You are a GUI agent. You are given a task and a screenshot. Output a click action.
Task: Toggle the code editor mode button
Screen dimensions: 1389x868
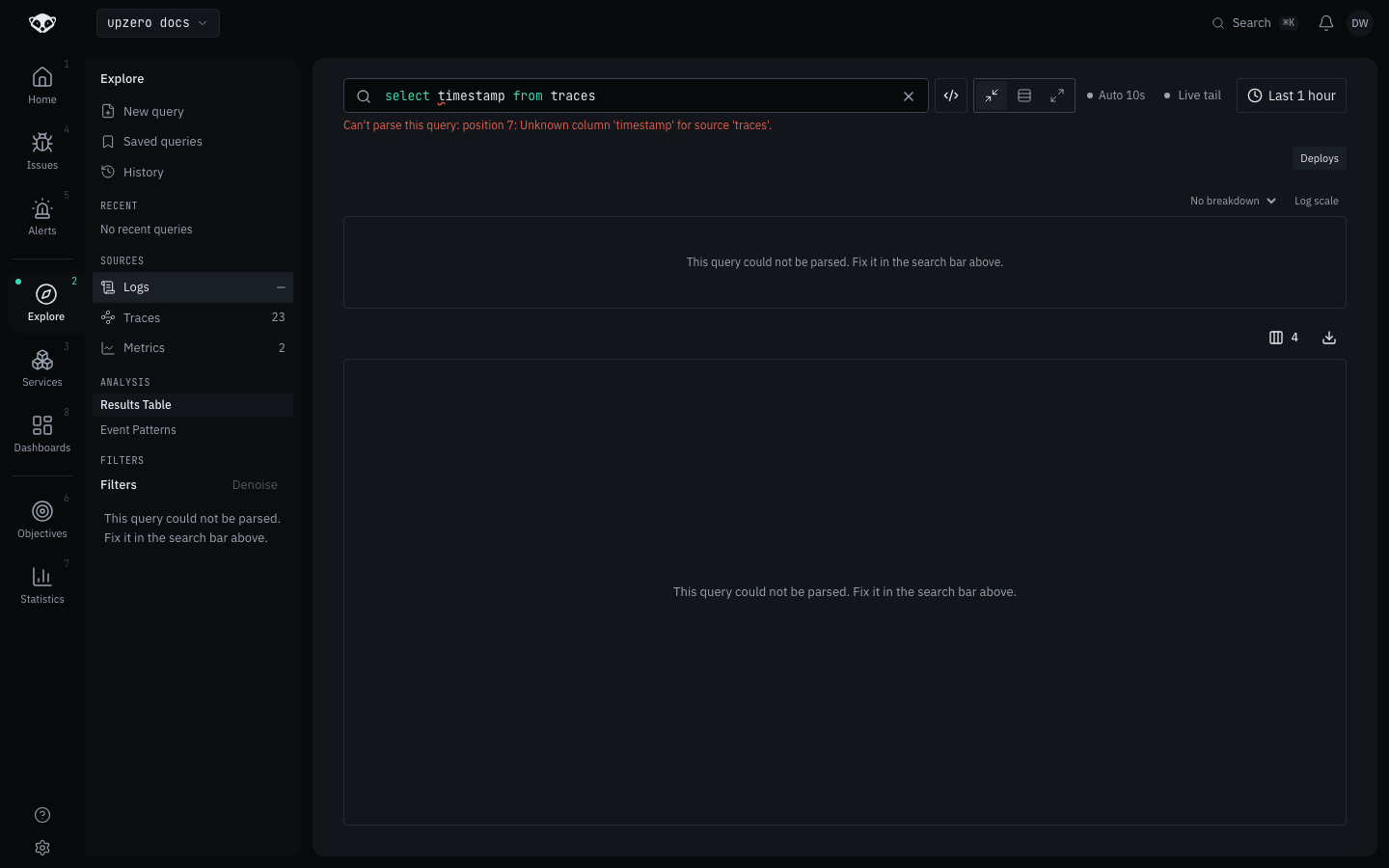pos(951,95)
